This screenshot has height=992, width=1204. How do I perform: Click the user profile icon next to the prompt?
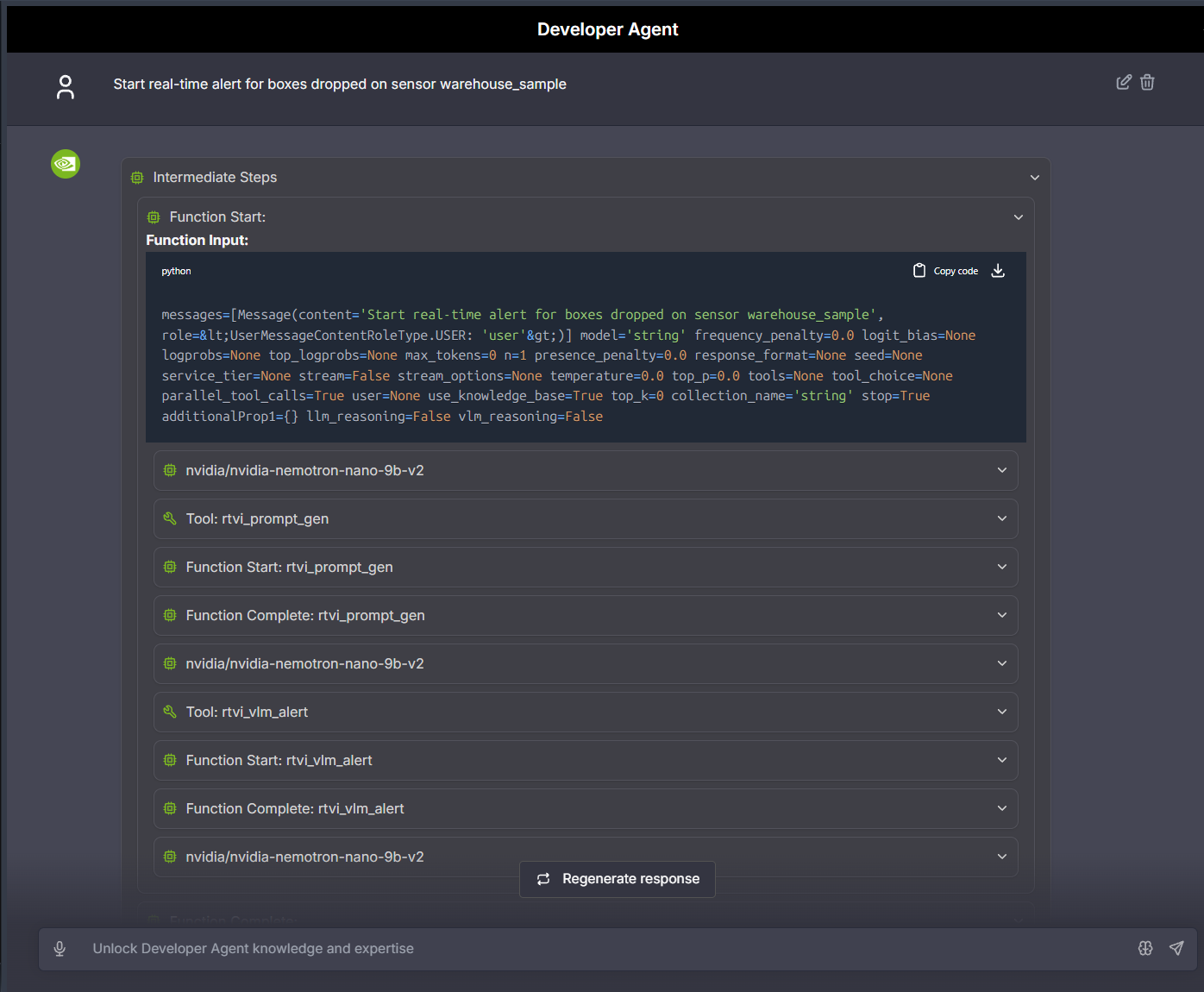pos(65,87)
